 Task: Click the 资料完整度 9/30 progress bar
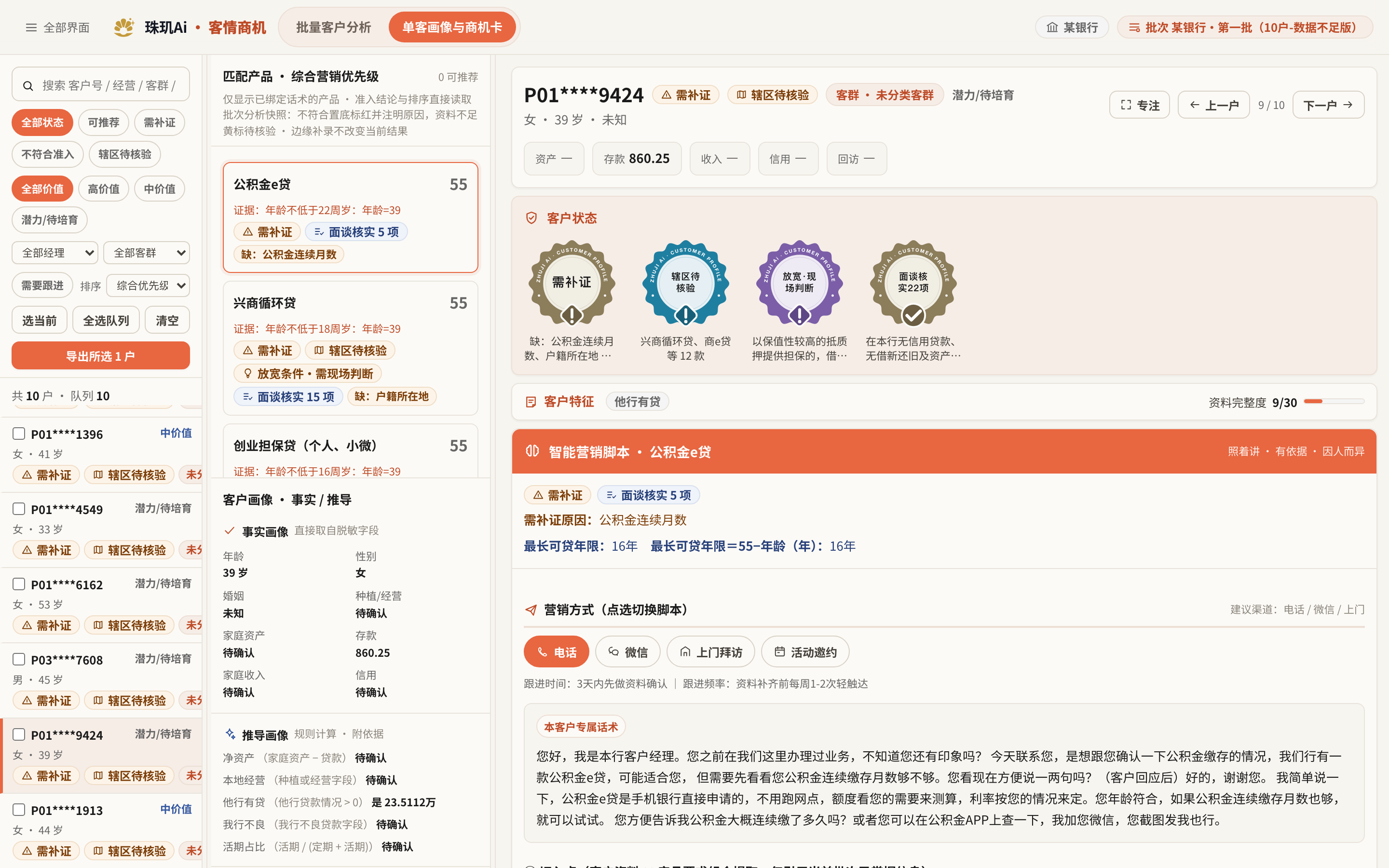coord(1334,402)
